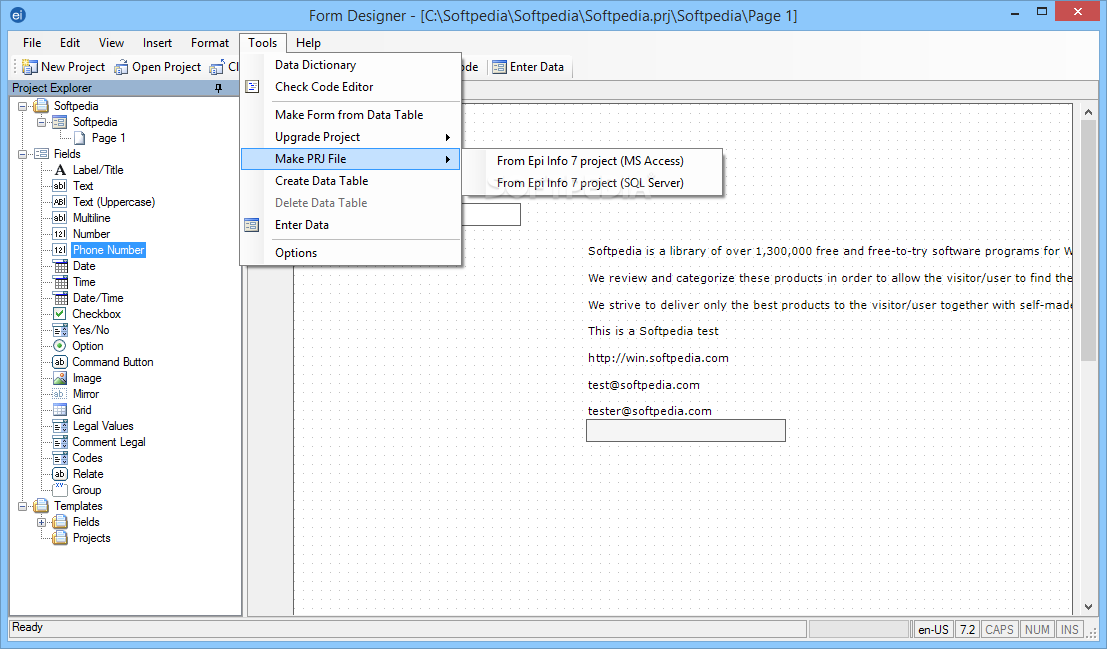
Task: Expand the Templates Fields folder
Action: 42,523
